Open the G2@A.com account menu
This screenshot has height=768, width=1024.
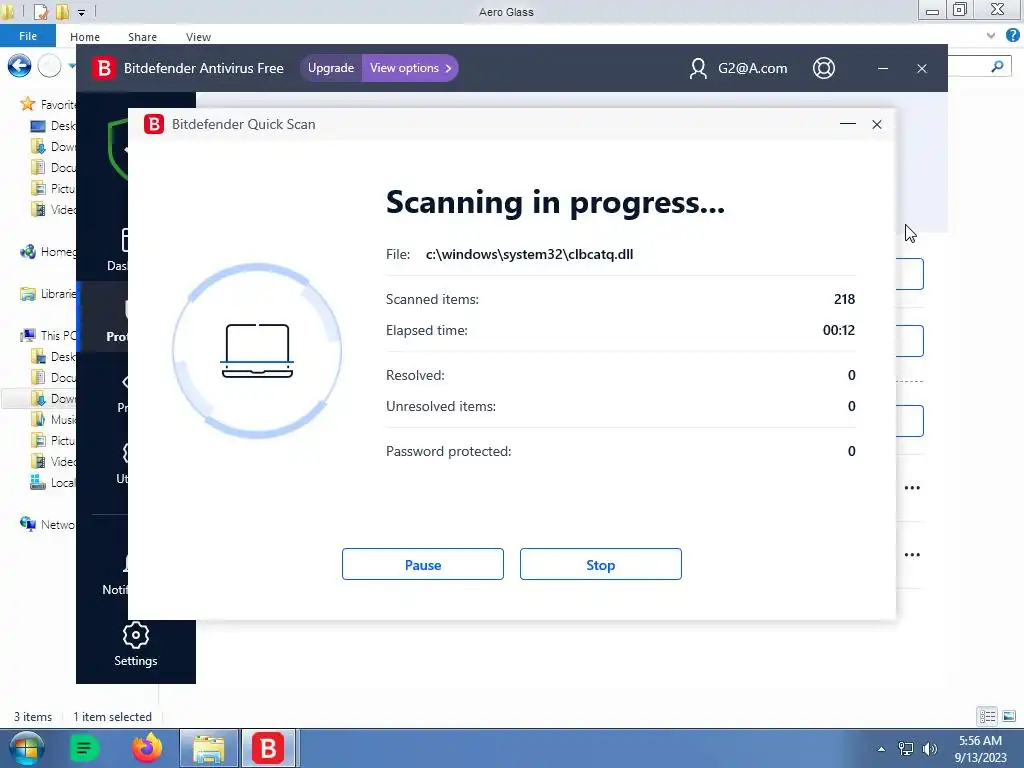(x=738, y=68)
